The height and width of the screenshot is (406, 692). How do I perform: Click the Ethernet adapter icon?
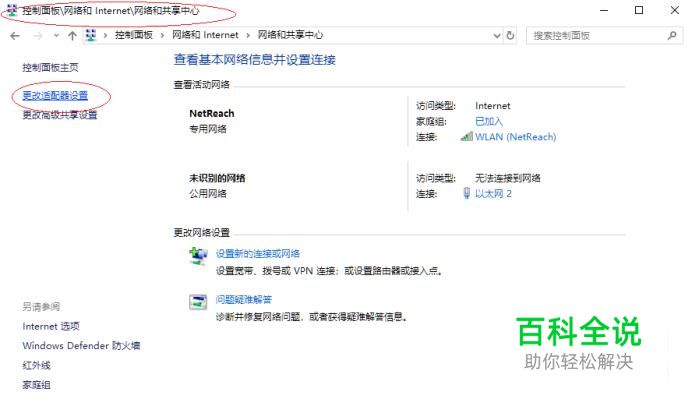pos(466,193)
